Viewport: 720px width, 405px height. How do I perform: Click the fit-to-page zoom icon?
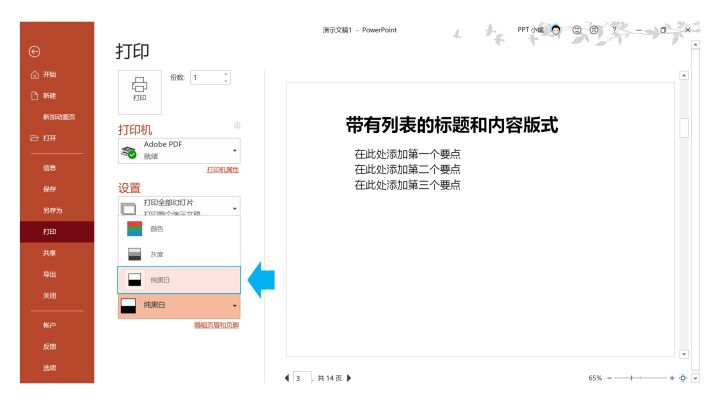683,378
